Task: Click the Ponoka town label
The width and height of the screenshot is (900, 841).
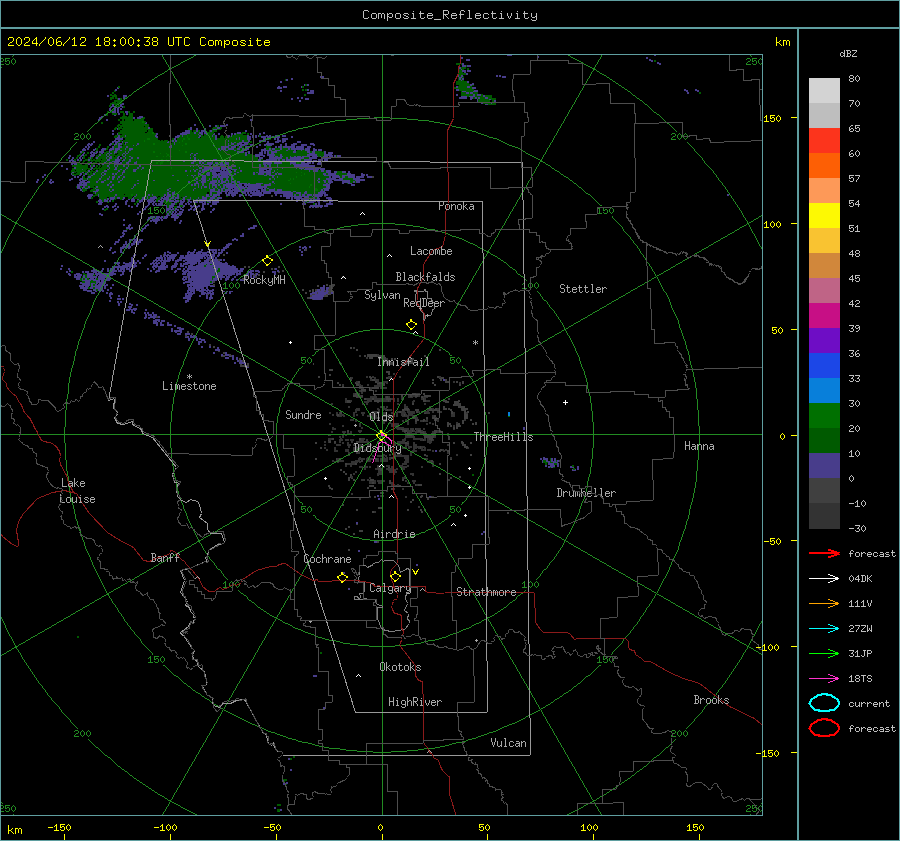Action: [456, 206]
